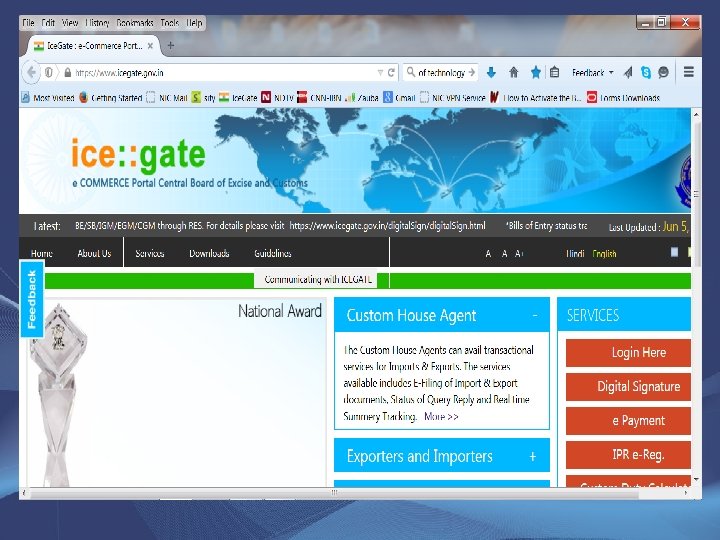Screen dimensions: 720x540
Task: Open the NIC VPN Service bookmark
Action: [x=453, y=98]
